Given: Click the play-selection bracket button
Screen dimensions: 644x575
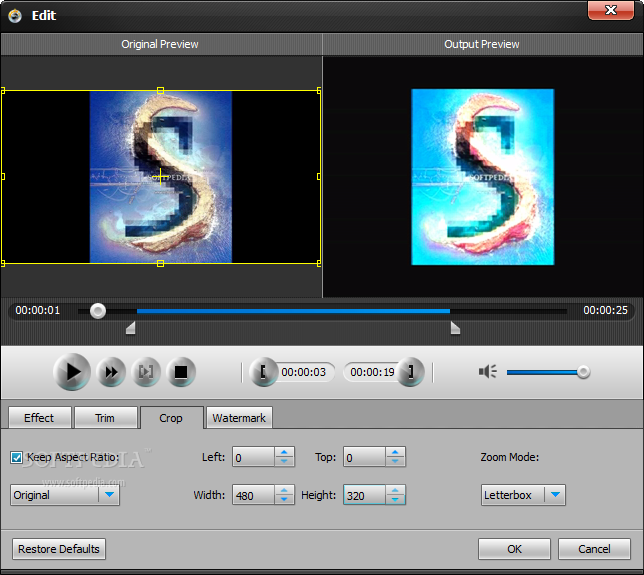Looking at the screenshot, I should (146, 372).
